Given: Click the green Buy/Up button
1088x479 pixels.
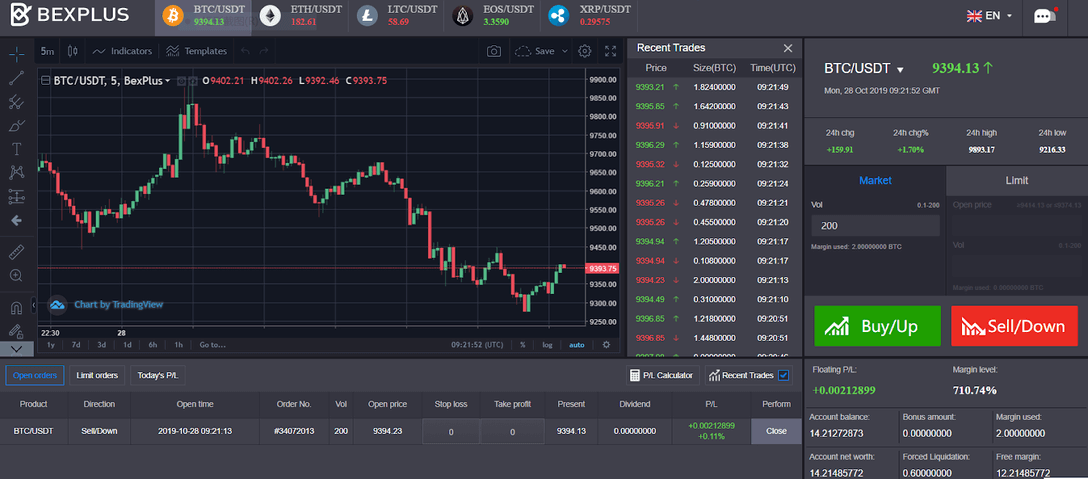Looking at the screenshot, I should click(877, 326).
